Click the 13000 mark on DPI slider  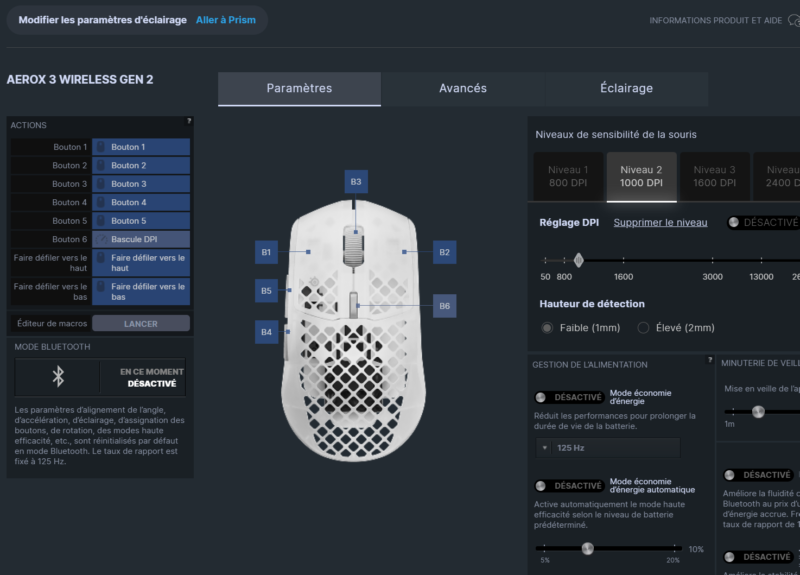pos(761,277)
